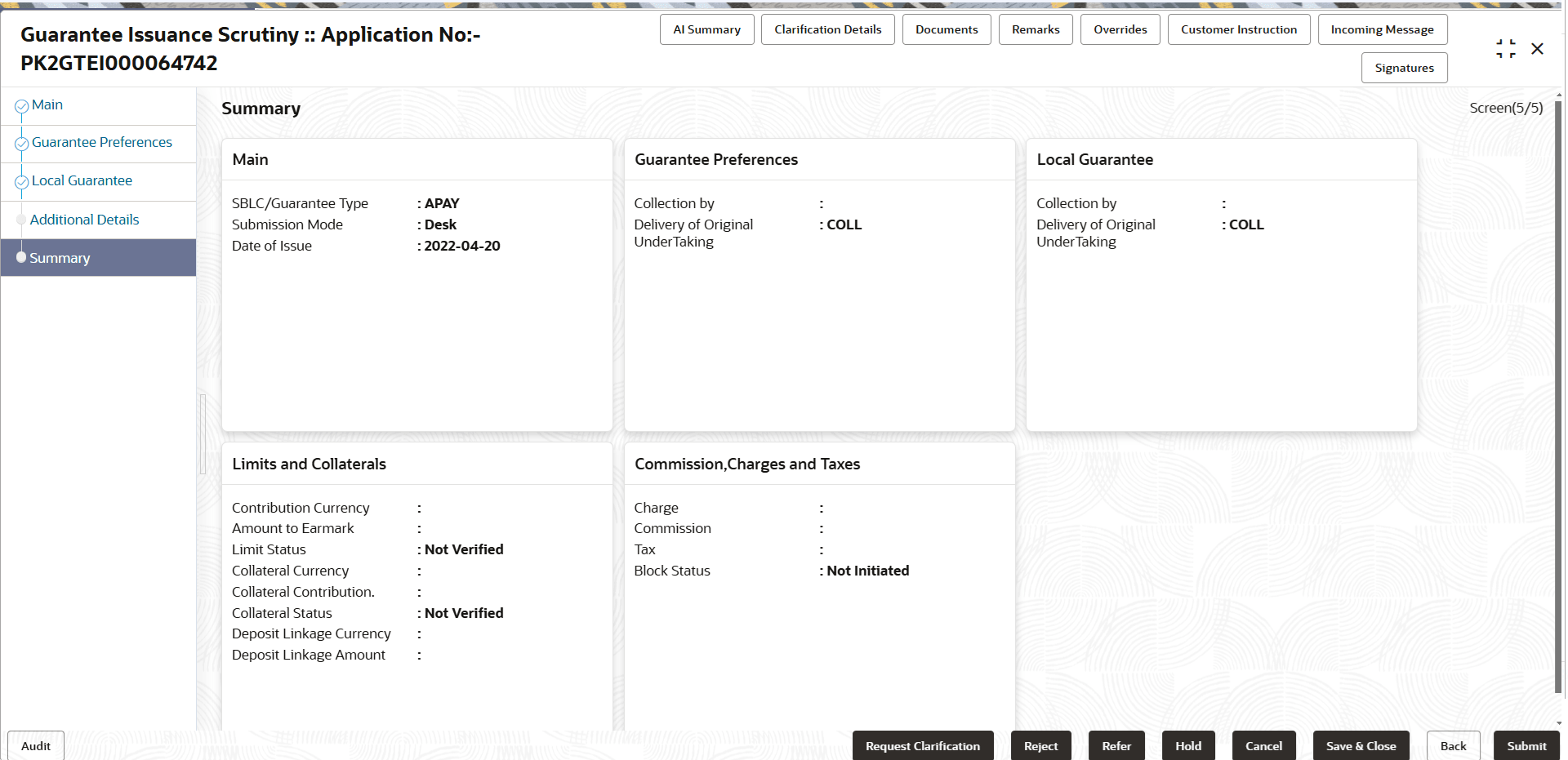Click the Submission Mode 'Desk' value
This screenshot has width=1568, height=760.
tap(440, 224)
